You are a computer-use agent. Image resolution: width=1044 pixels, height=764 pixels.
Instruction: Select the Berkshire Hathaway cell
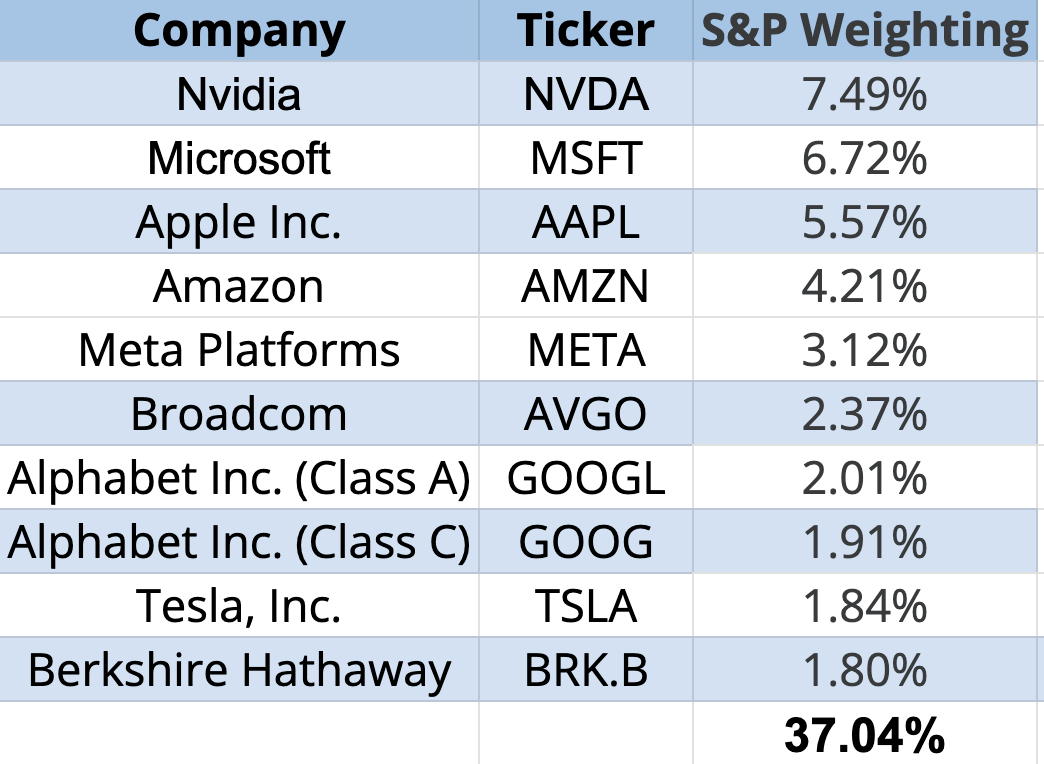[239, 670]
